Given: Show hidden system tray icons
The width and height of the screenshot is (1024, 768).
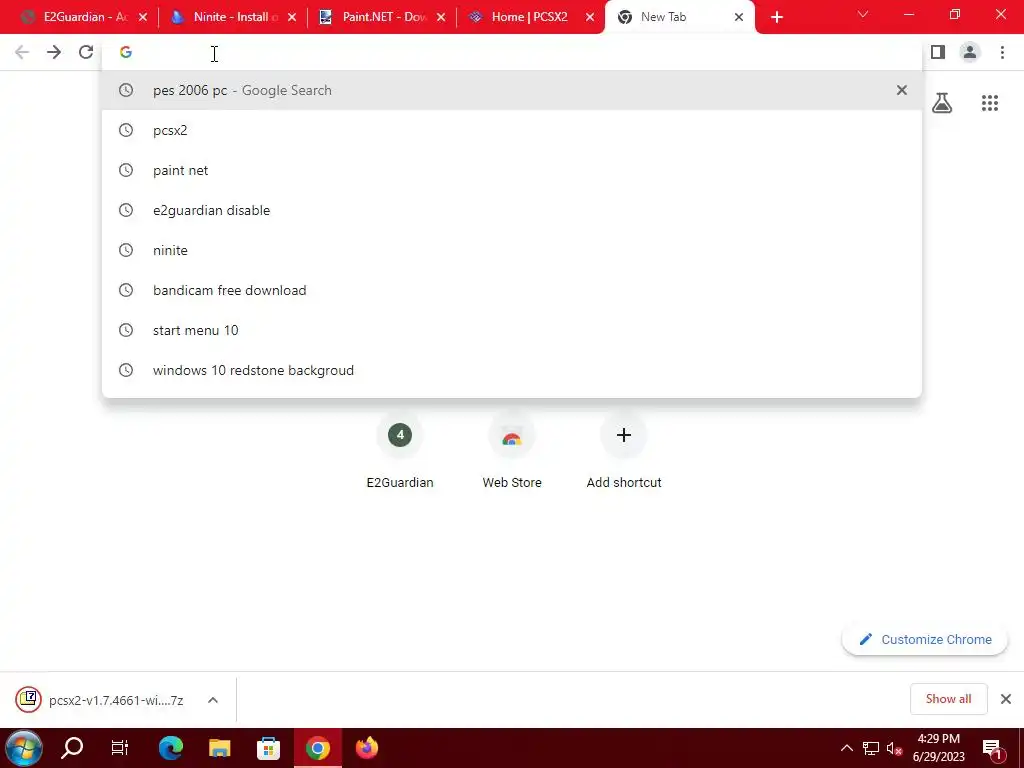Looking at the screenshot, I should pos(846,748).
